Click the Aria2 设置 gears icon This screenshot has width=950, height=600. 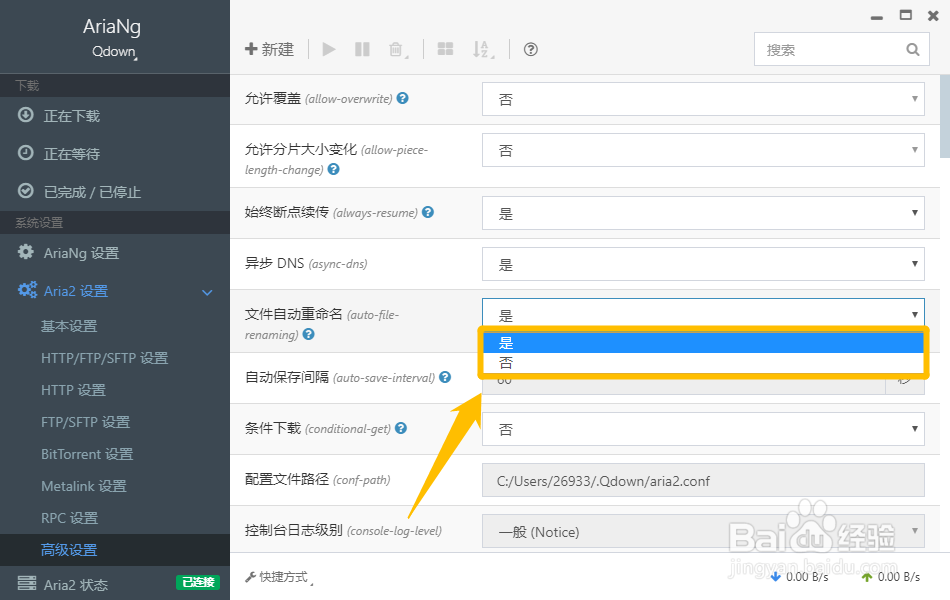tap(27, 290)
